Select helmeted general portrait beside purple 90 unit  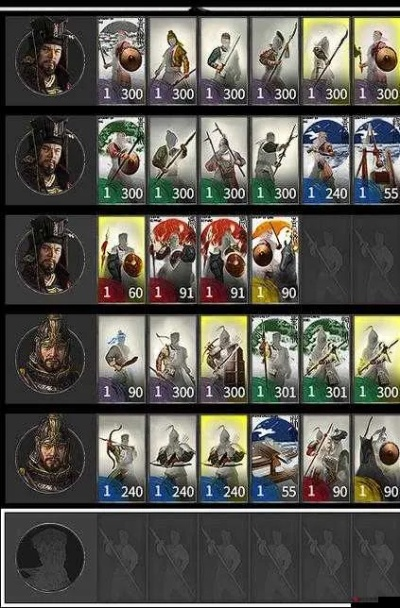coord(50,357)
